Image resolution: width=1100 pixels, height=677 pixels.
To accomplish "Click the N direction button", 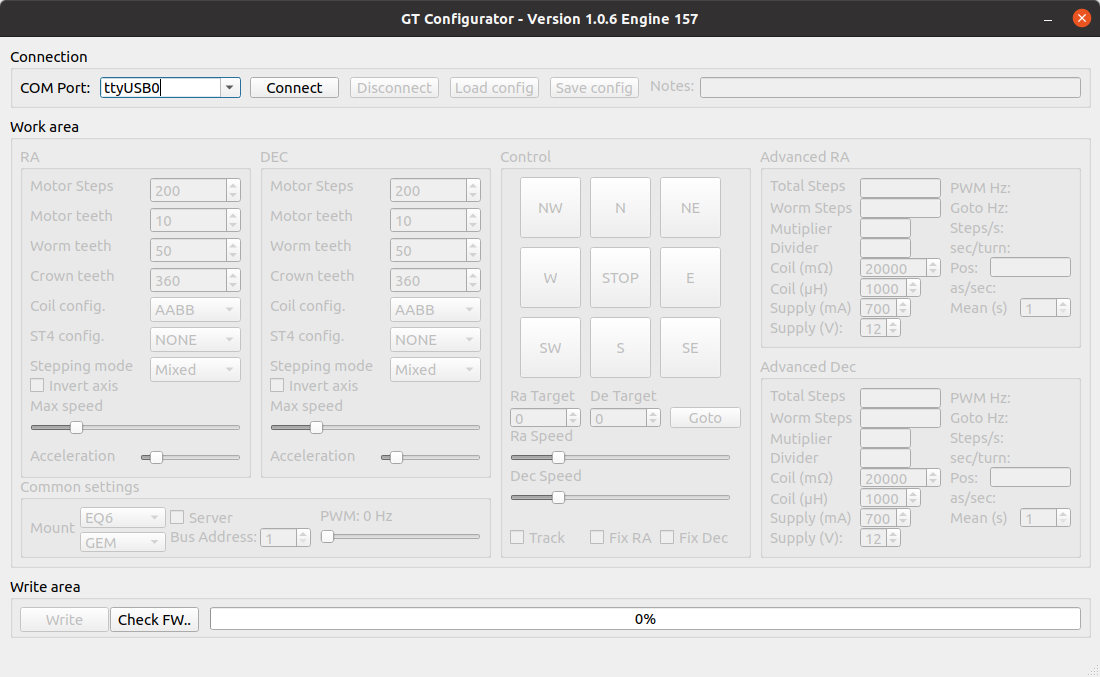I will point(620,208).
